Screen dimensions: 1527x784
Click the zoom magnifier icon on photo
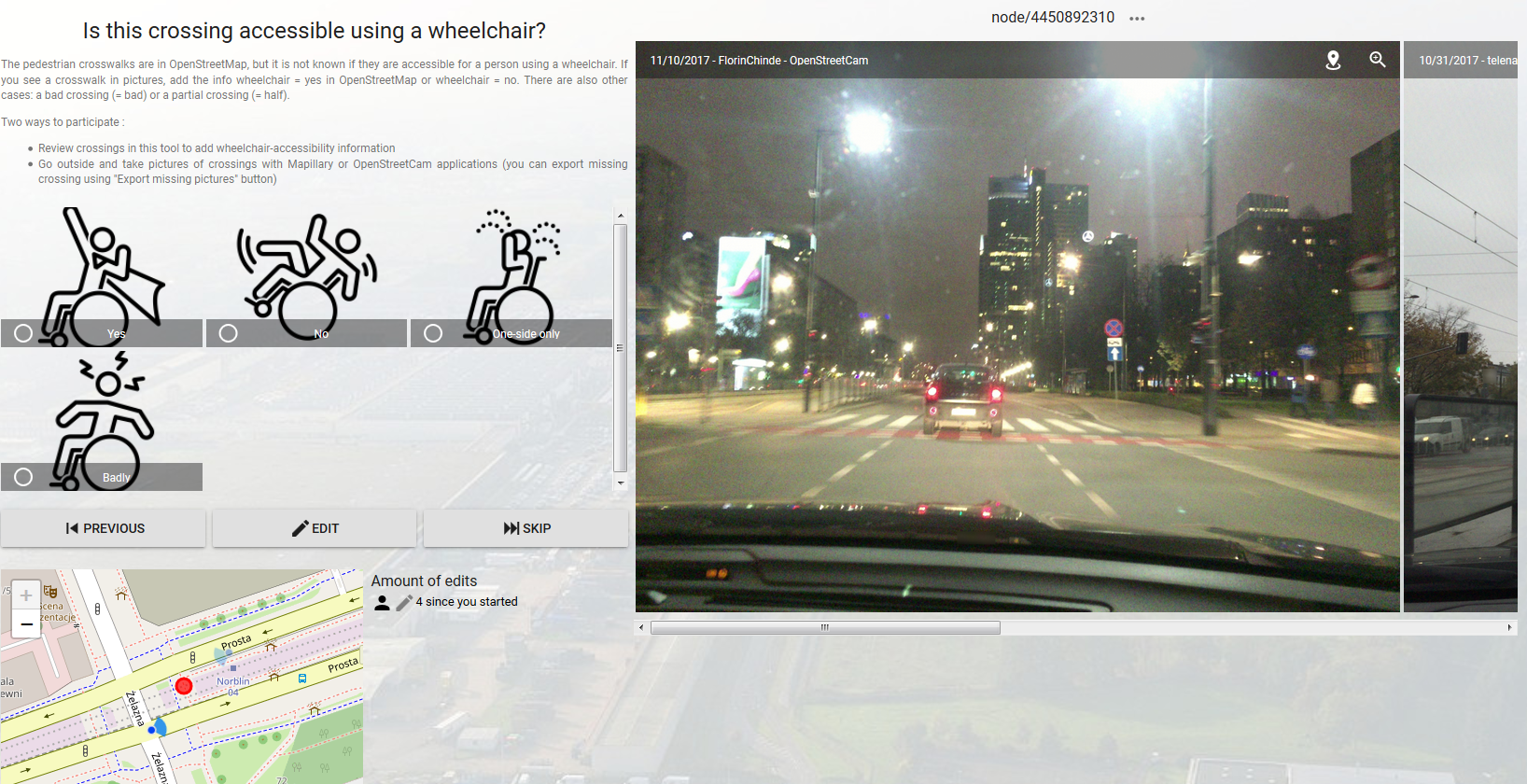tap(1377, 60)
